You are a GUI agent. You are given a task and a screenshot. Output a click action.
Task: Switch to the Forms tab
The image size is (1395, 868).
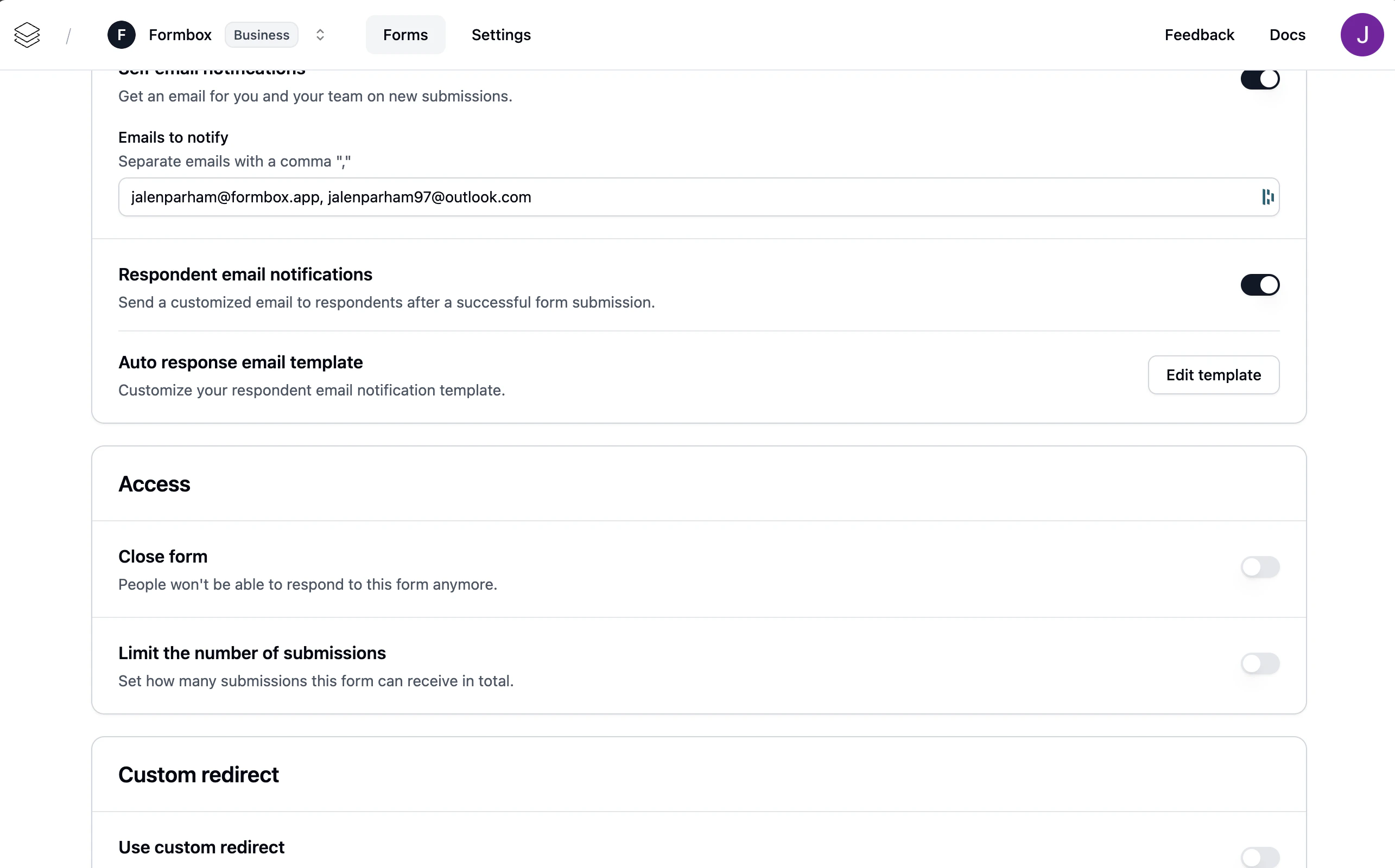coord(405,35)
